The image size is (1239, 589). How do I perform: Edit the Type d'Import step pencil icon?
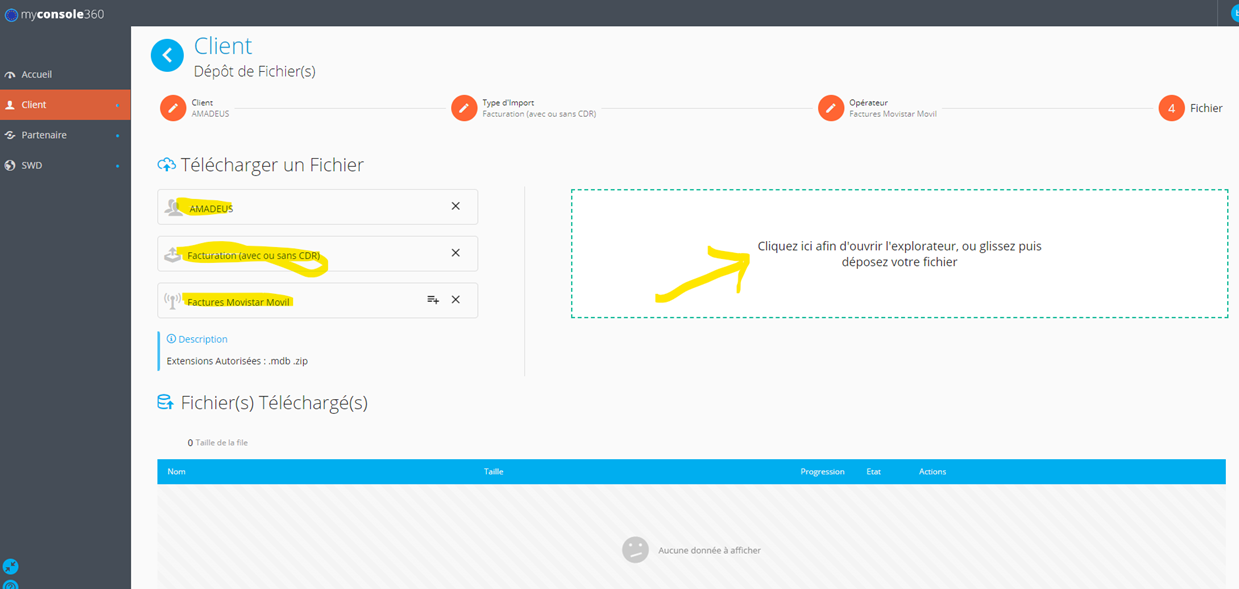pyautogui.click(x=464, y=108)
